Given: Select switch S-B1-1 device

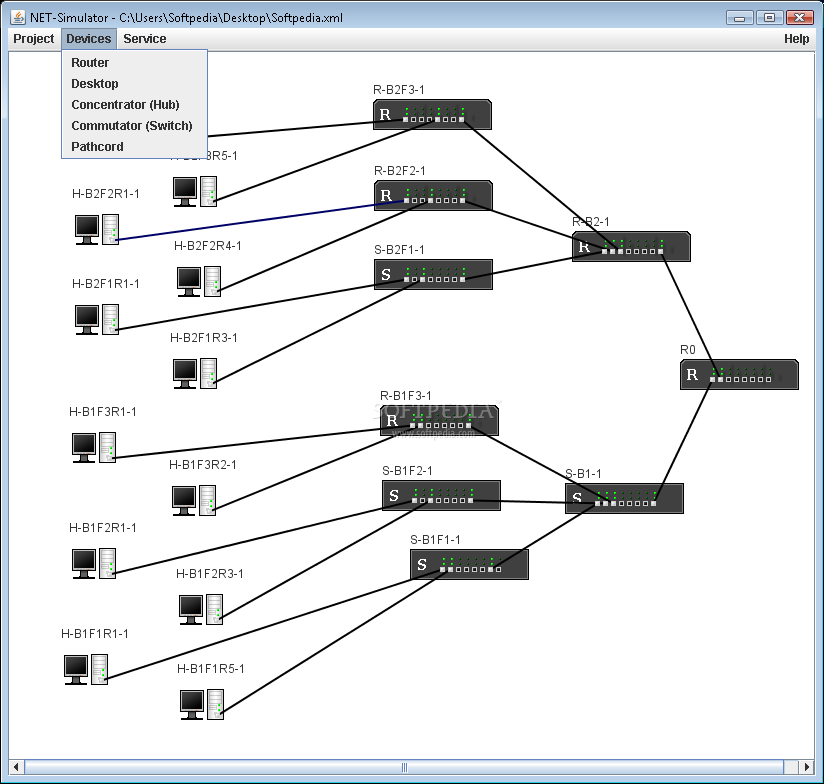Looking at the screenshot, I should pos(624,498).
